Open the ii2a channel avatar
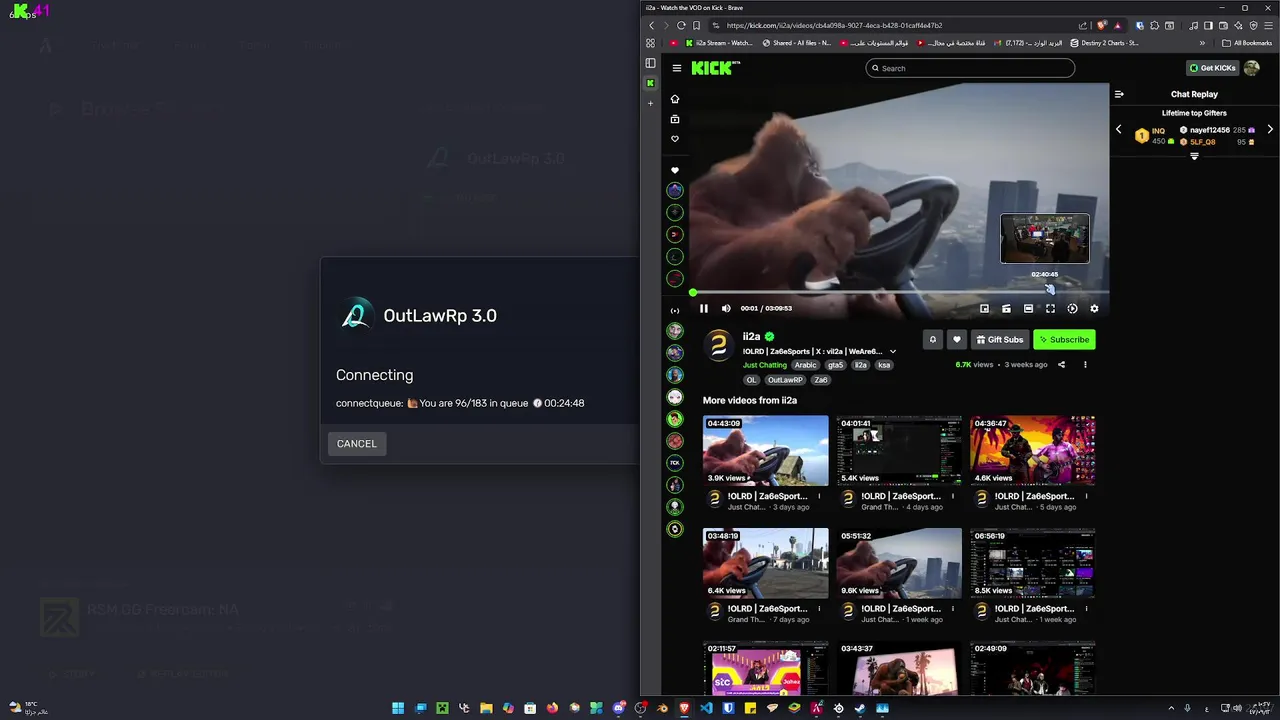 pos(718,346)
